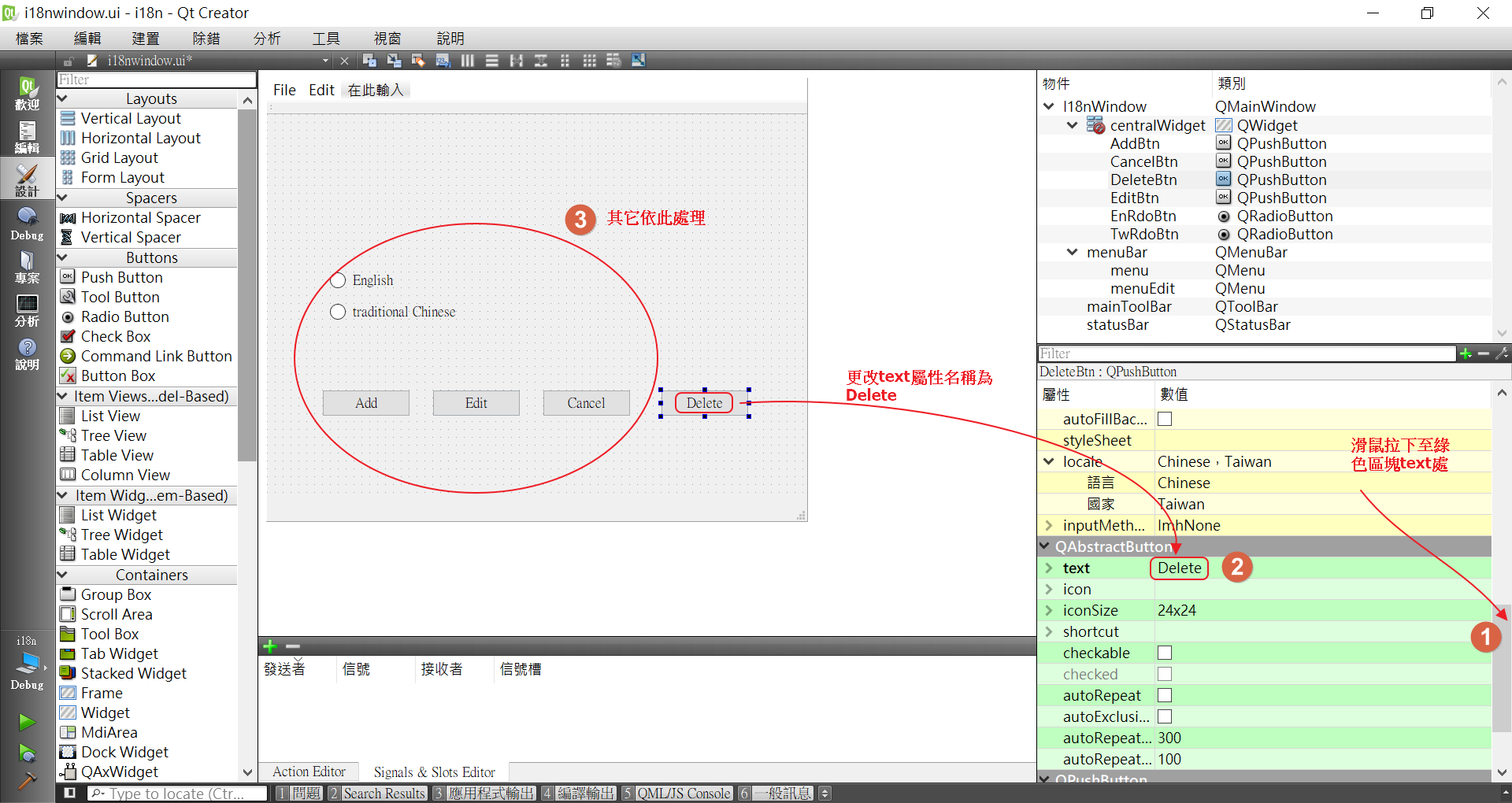The image size is (1512, 803).
Task: Collapse the Spacers category in widget box
Action: tap(63, 198)
